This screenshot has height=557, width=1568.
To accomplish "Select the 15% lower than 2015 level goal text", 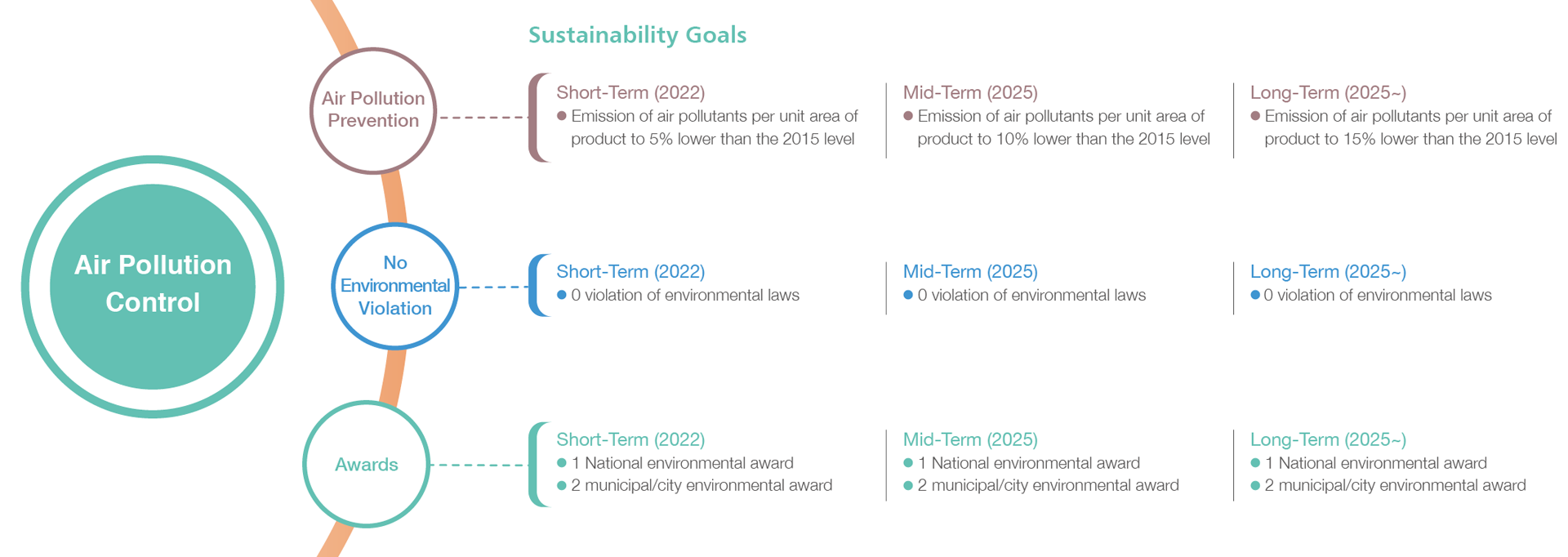I will point(1404,127).
